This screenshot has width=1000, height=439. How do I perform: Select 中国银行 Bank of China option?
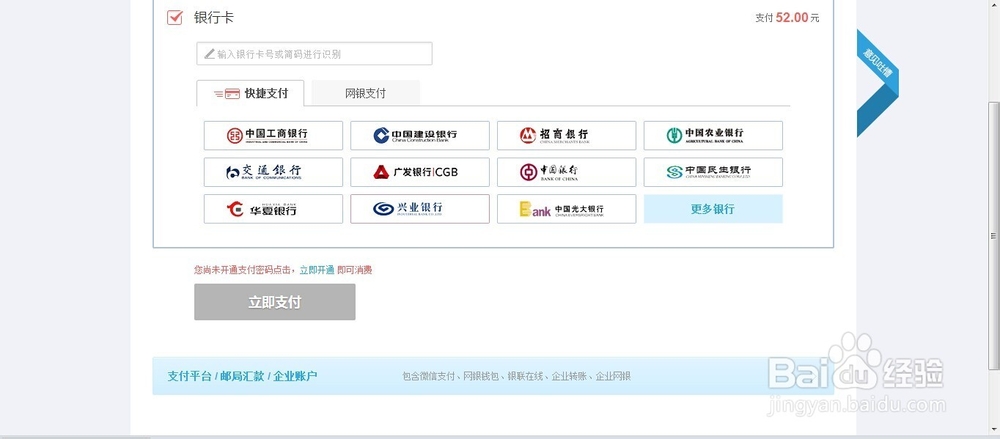(x=566, y=172)
